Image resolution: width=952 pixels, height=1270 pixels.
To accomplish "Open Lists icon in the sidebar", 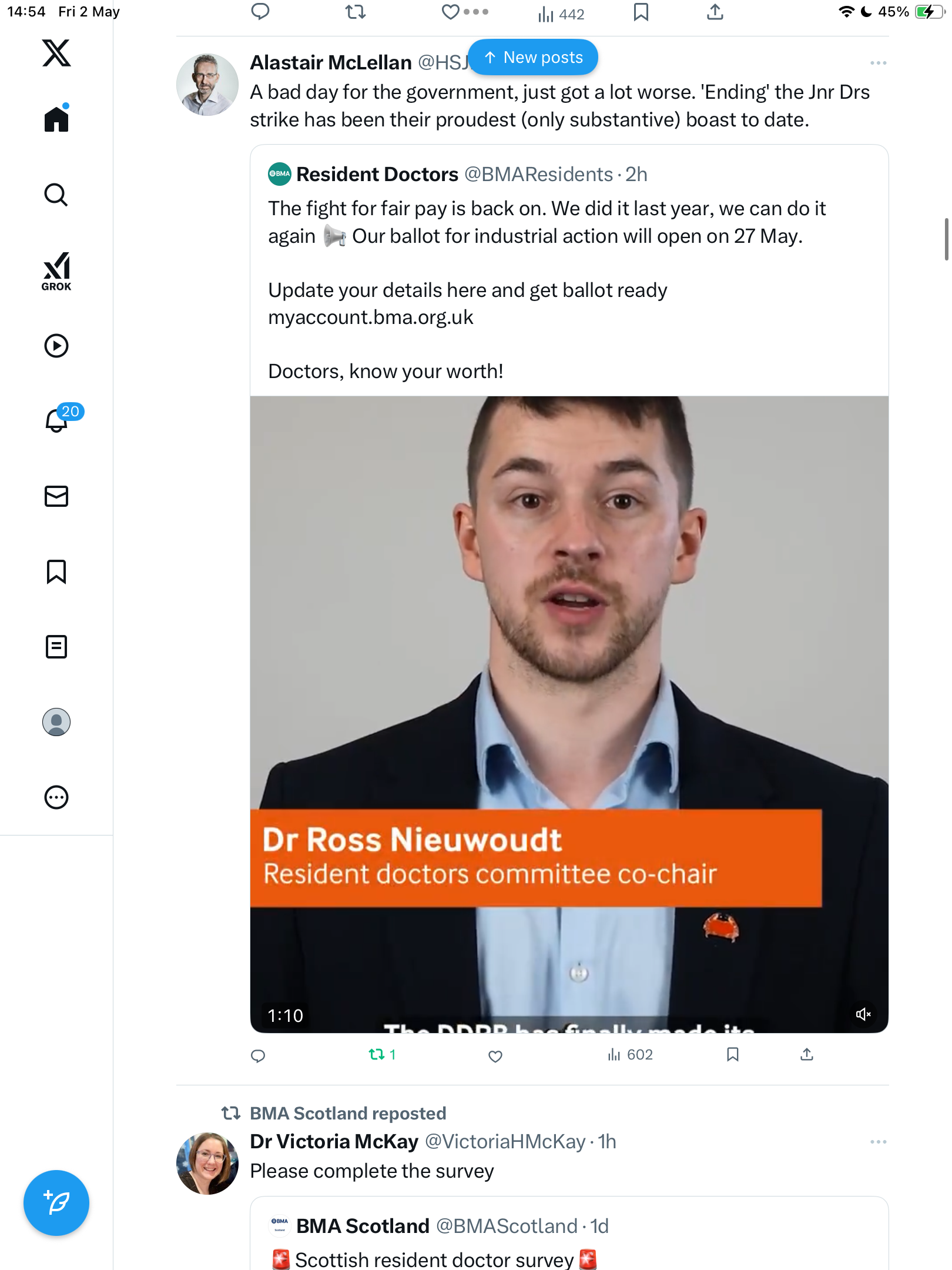I will [x=56, y=647].
